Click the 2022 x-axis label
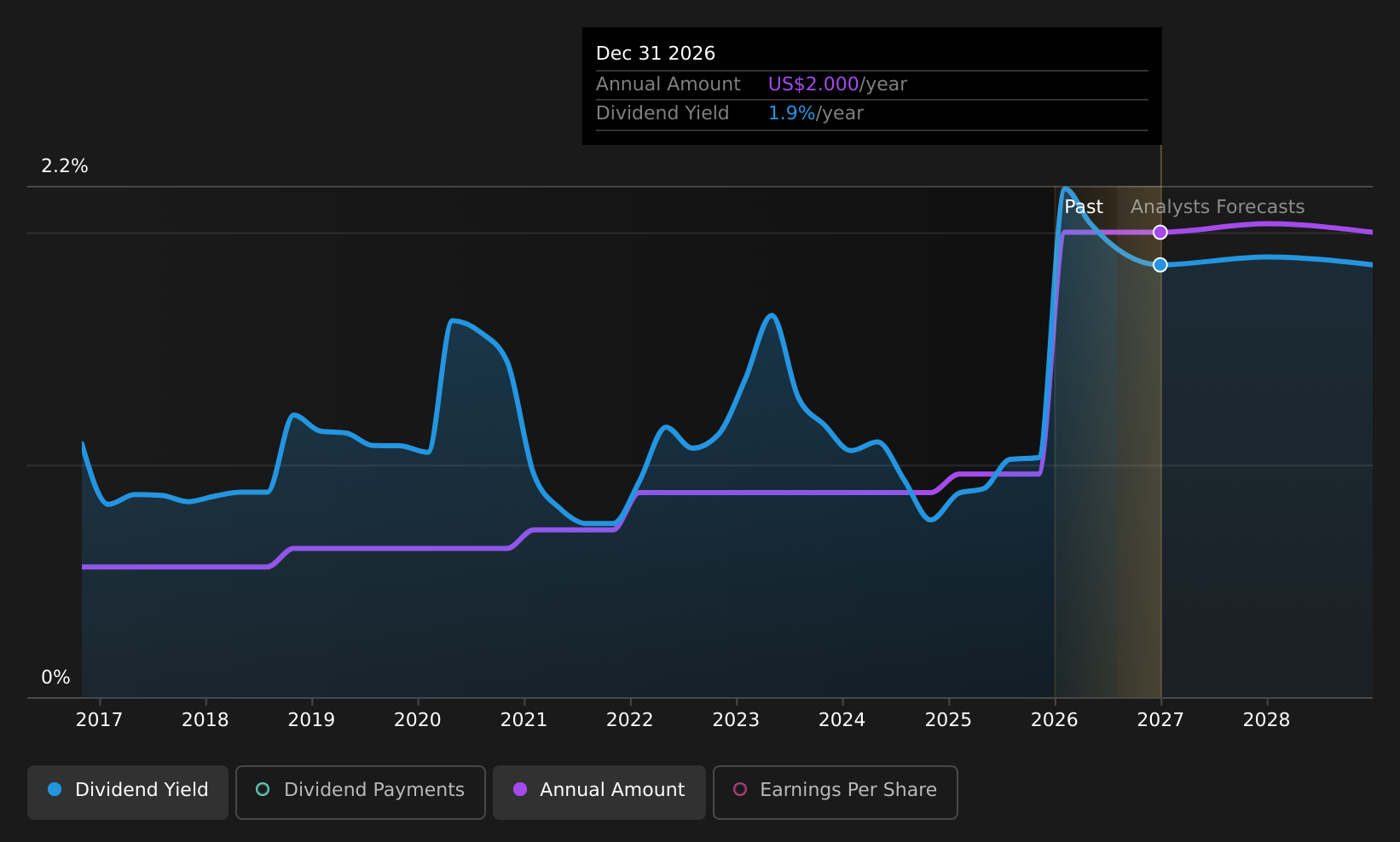The height and width of the screenshot is (842, 1400). pyautogui.click(x=630, y=720)
